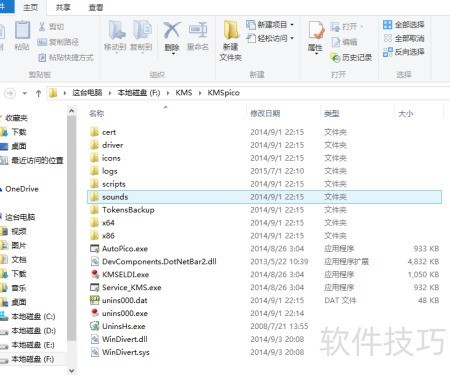
Task: Select the TokensBackup folder icon
Action: (95, 210)
